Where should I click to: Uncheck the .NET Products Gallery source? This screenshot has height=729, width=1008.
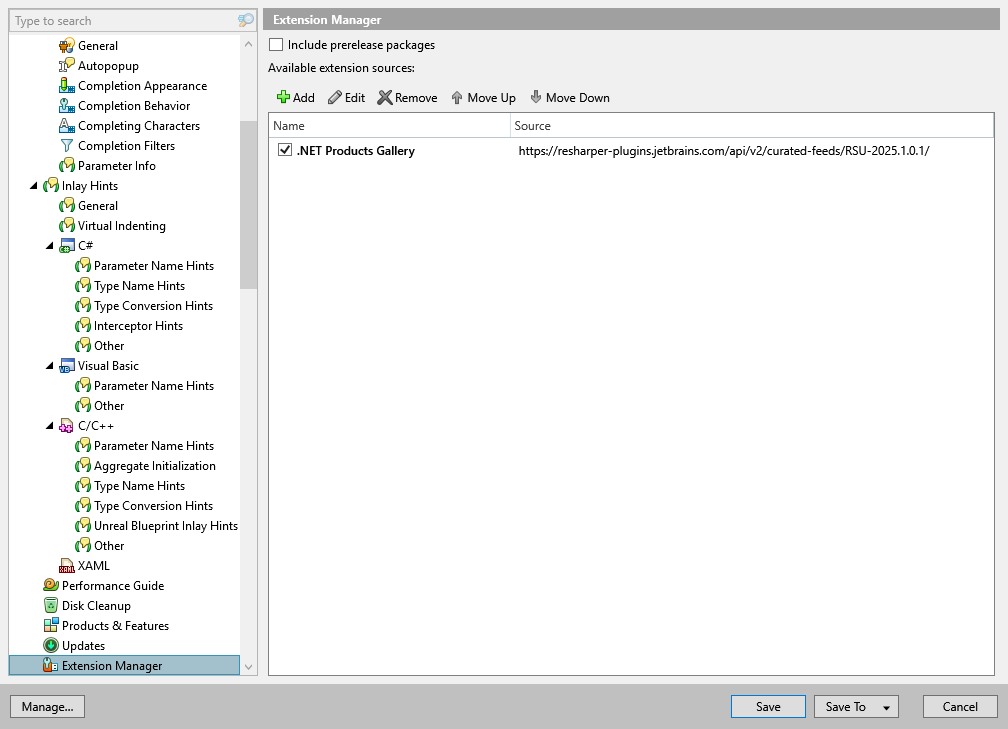284,150
